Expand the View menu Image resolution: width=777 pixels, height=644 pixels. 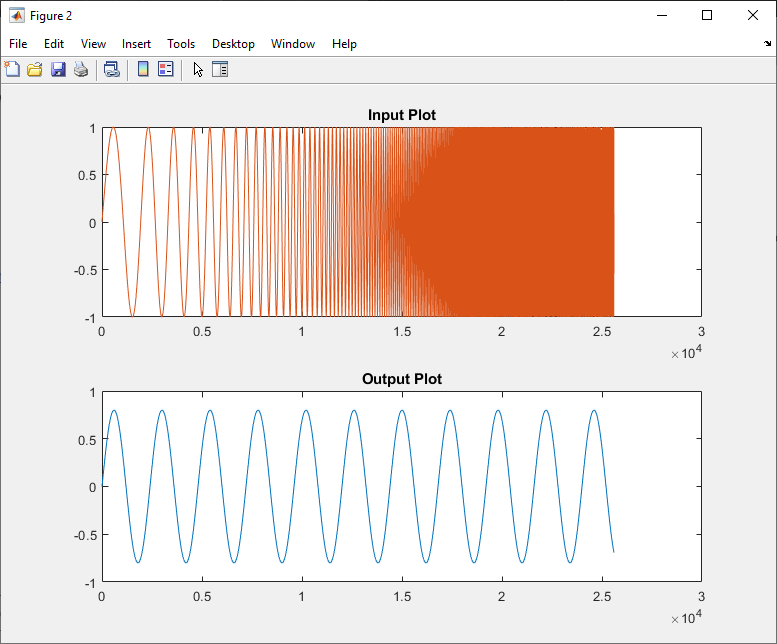(x=93, y=44)
